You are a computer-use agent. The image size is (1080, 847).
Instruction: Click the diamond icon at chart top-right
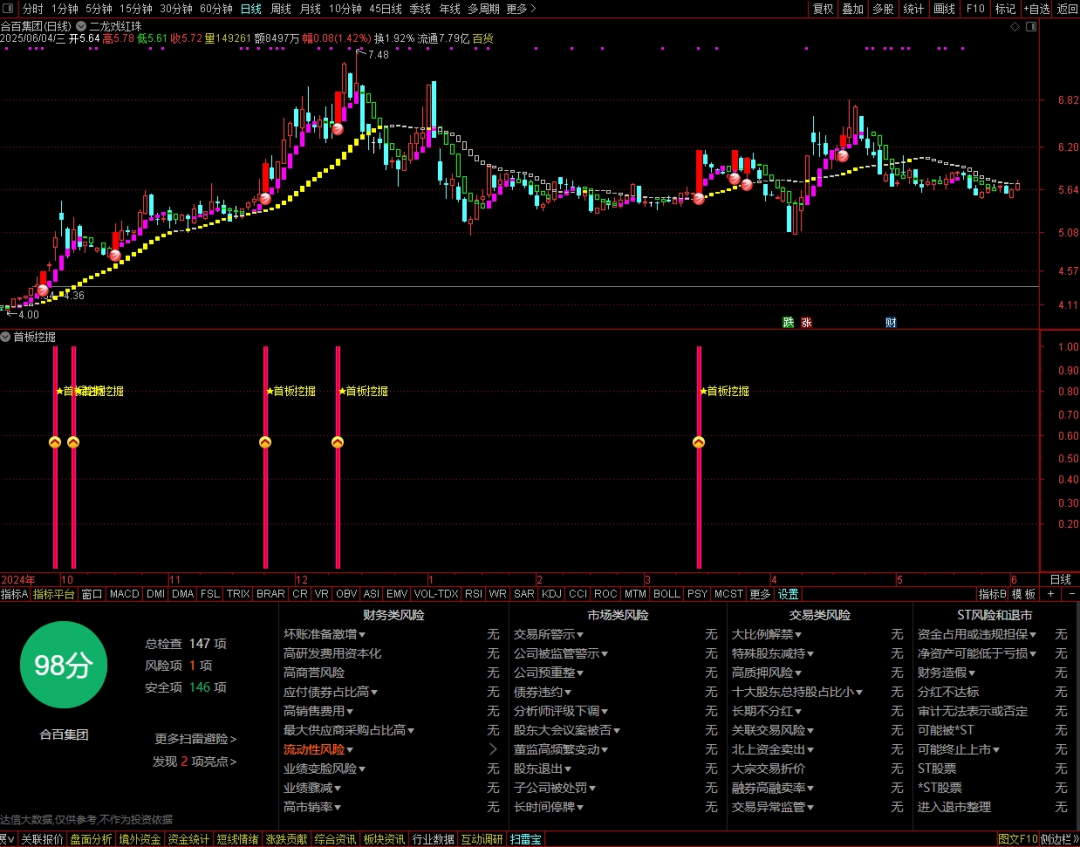[1015, 27]
